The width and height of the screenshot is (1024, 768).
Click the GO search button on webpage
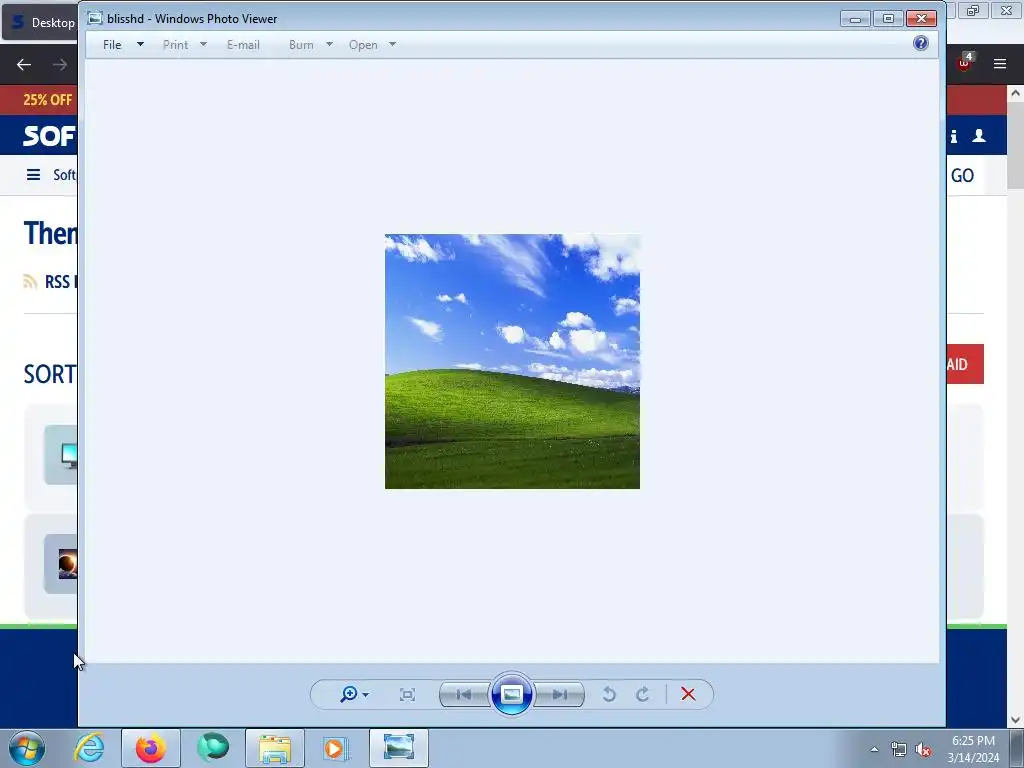(963, 175)
